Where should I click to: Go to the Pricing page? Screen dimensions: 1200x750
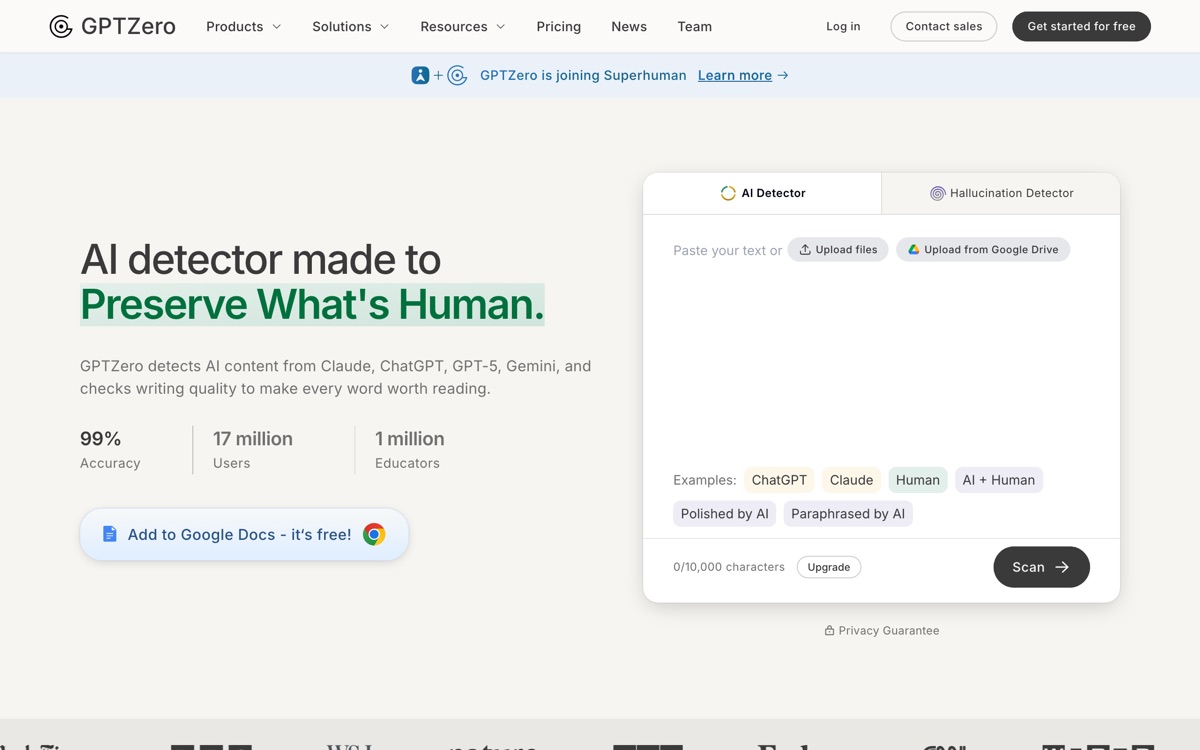click(x=559, y=27)
